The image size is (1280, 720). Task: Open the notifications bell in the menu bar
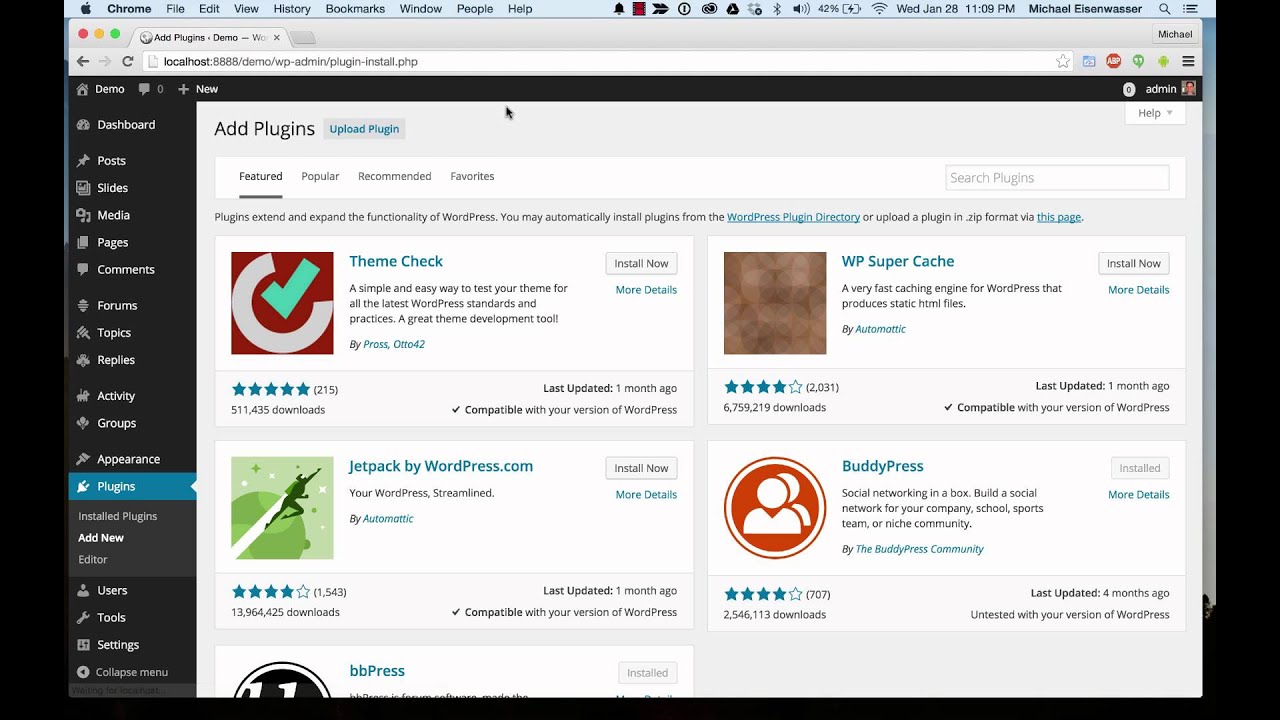619,9
